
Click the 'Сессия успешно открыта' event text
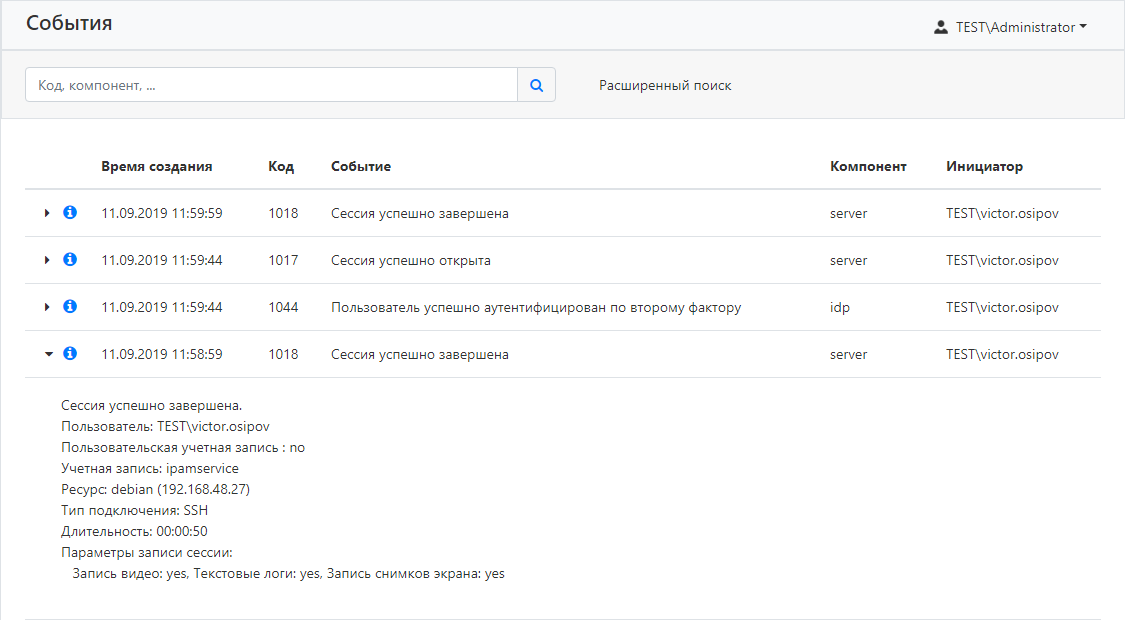410,261
